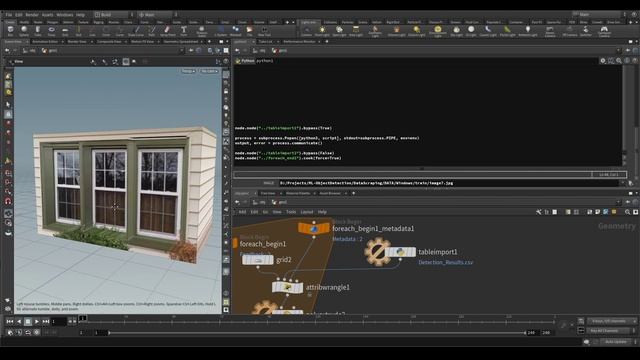Open the Build desktop dropdown

coord(114,15)
